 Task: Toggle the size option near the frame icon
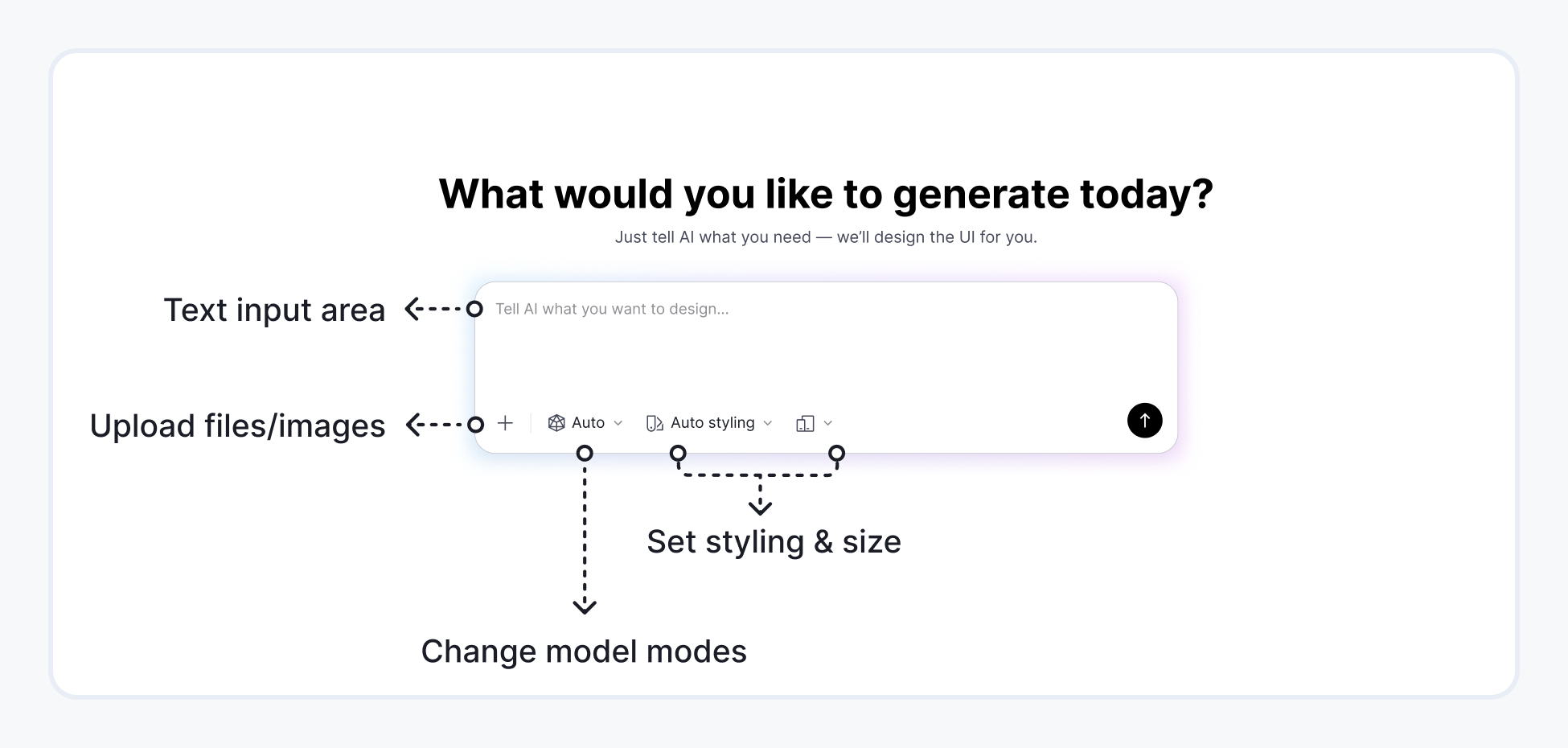[814, 422]
